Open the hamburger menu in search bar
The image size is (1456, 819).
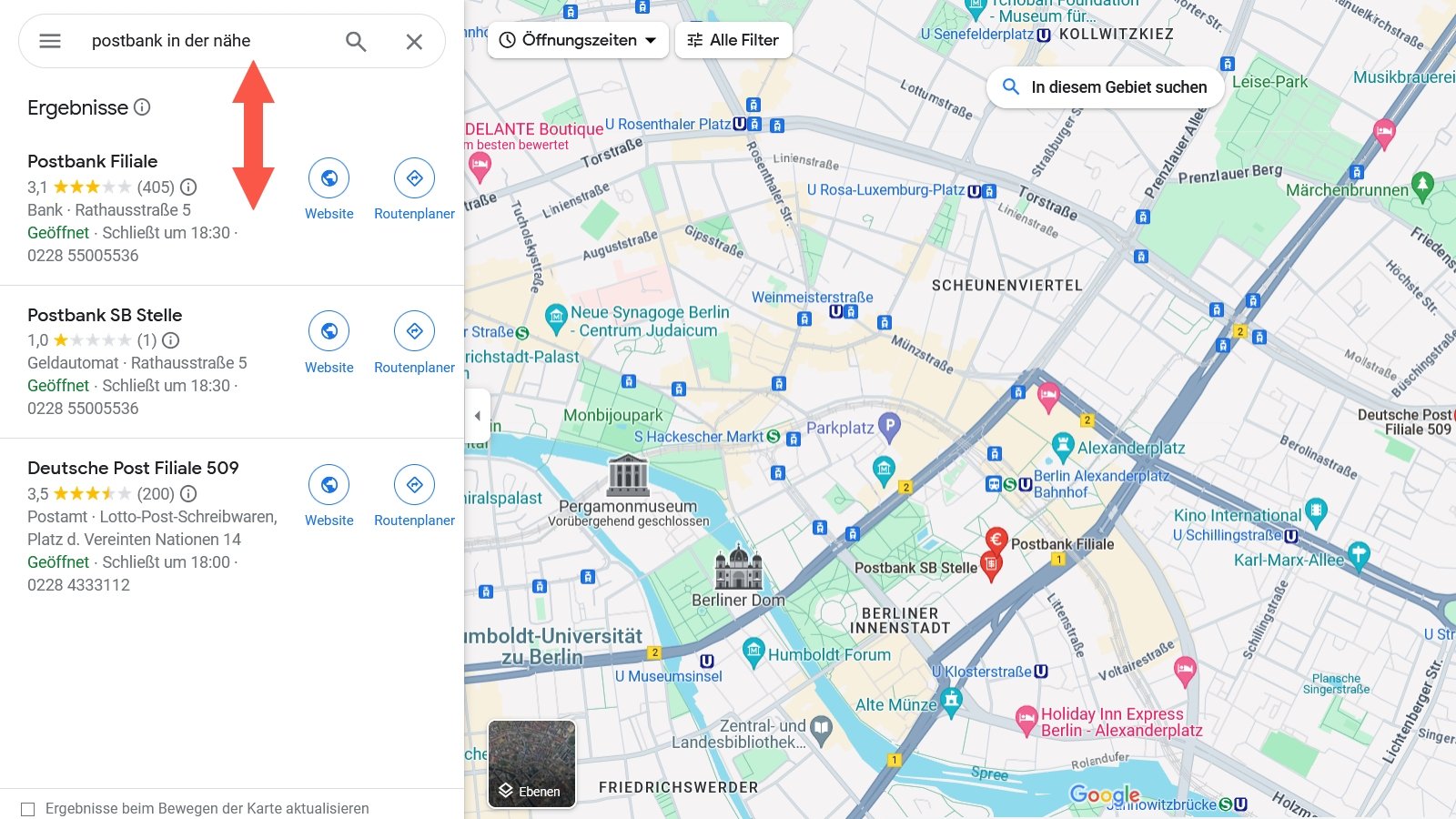pos(50,41)
